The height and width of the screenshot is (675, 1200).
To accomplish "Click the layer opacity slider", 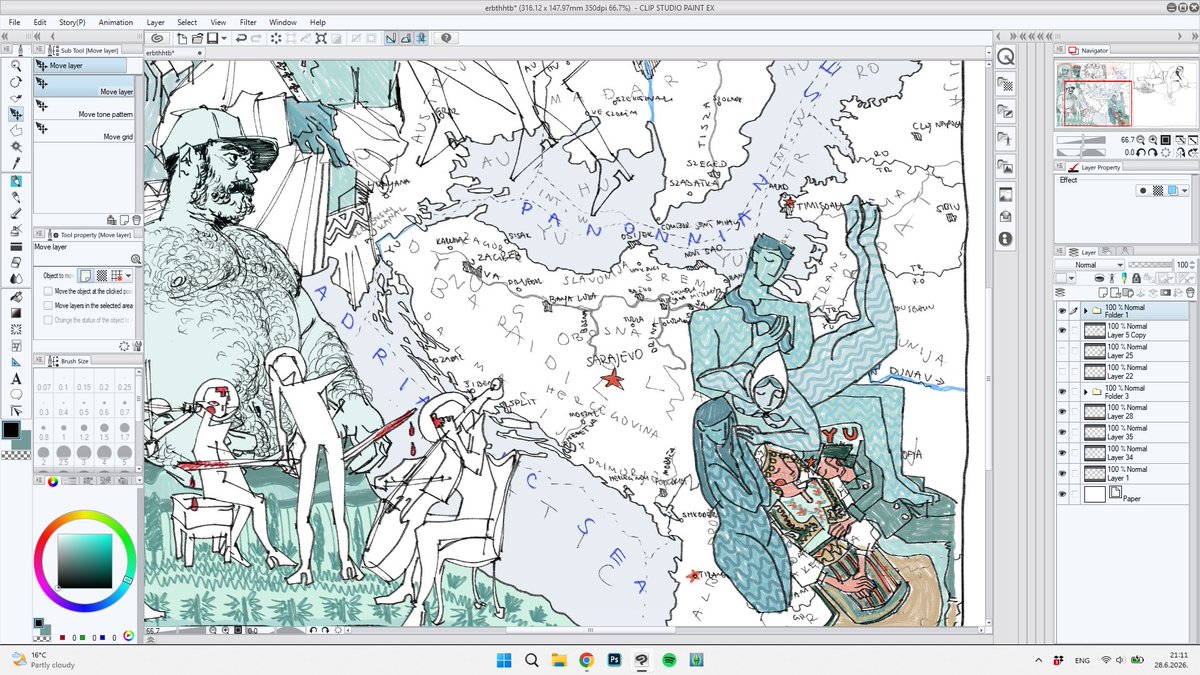I will click(x=1150, y=265).
